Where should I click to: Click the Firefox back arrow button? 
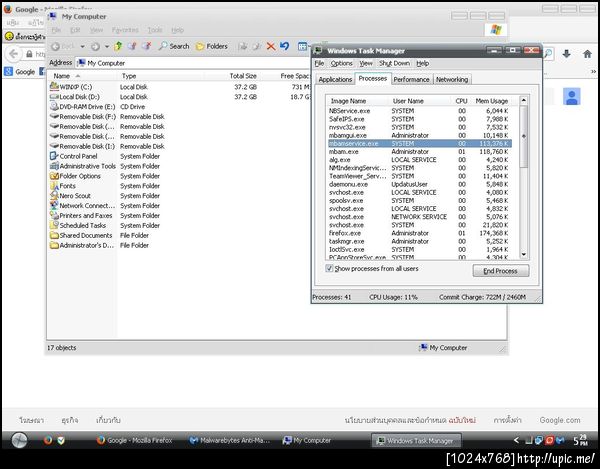pyautogui.click(x=14, y=54)
